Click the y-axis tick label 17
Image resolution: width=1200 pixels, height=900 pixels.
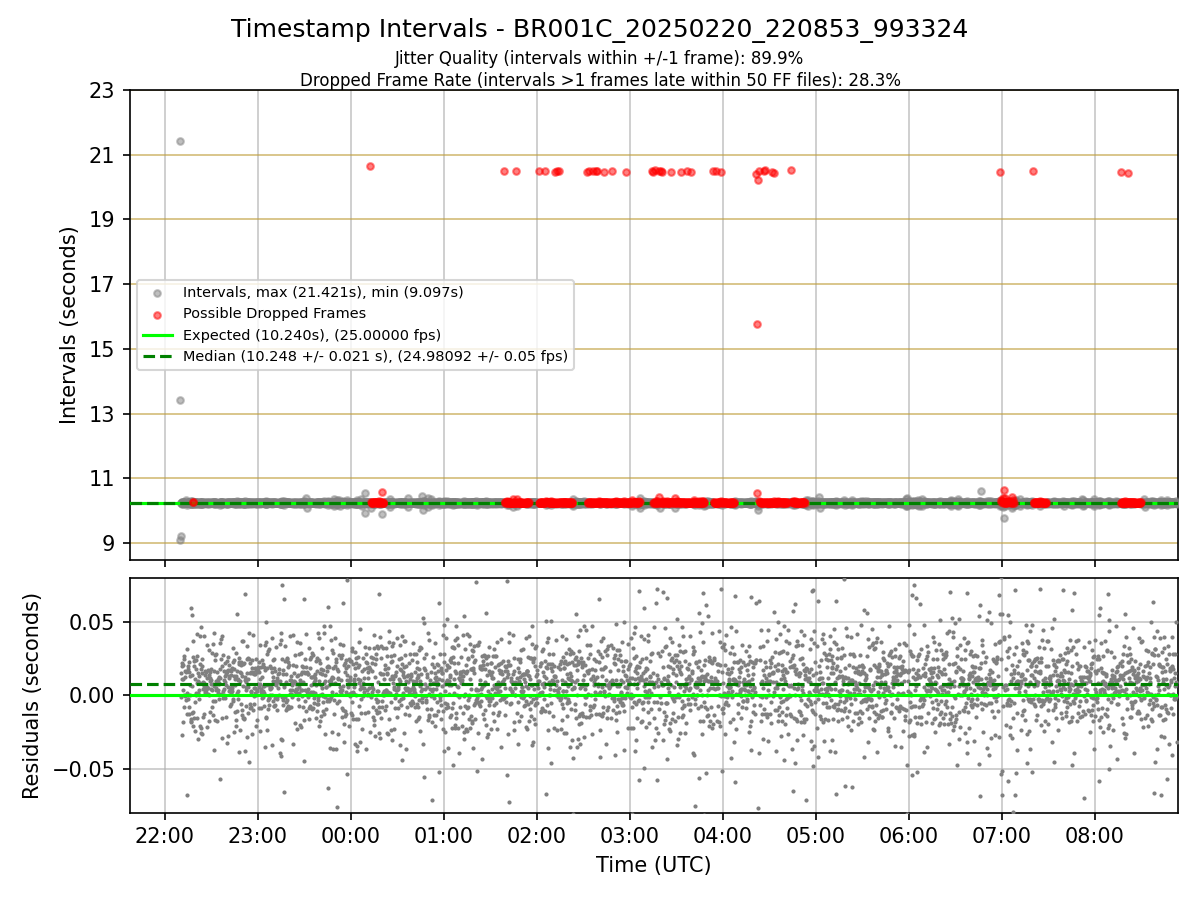pyautogui.click(x=103, y=285)
